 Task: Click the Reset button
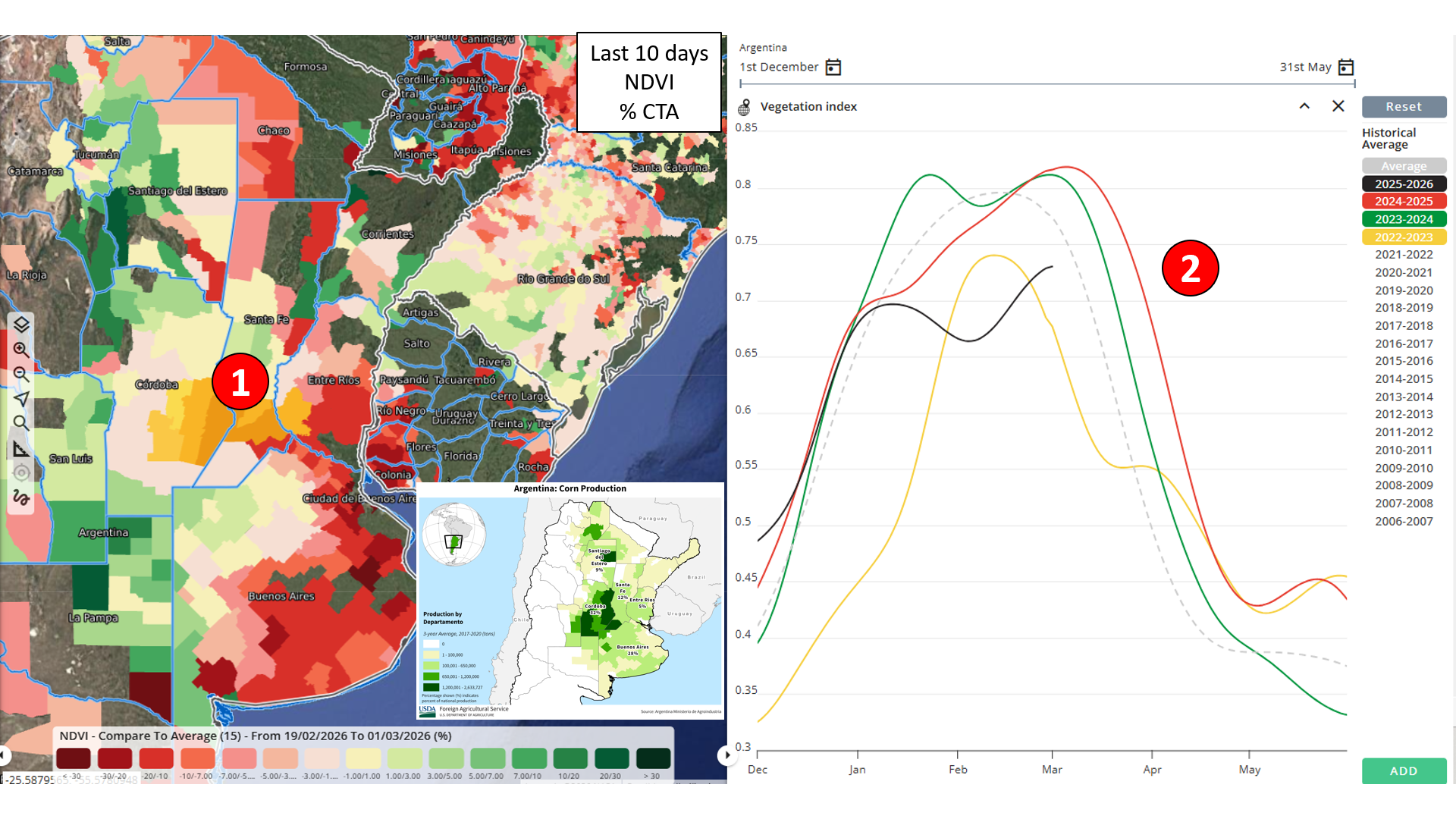(1404, 107)
